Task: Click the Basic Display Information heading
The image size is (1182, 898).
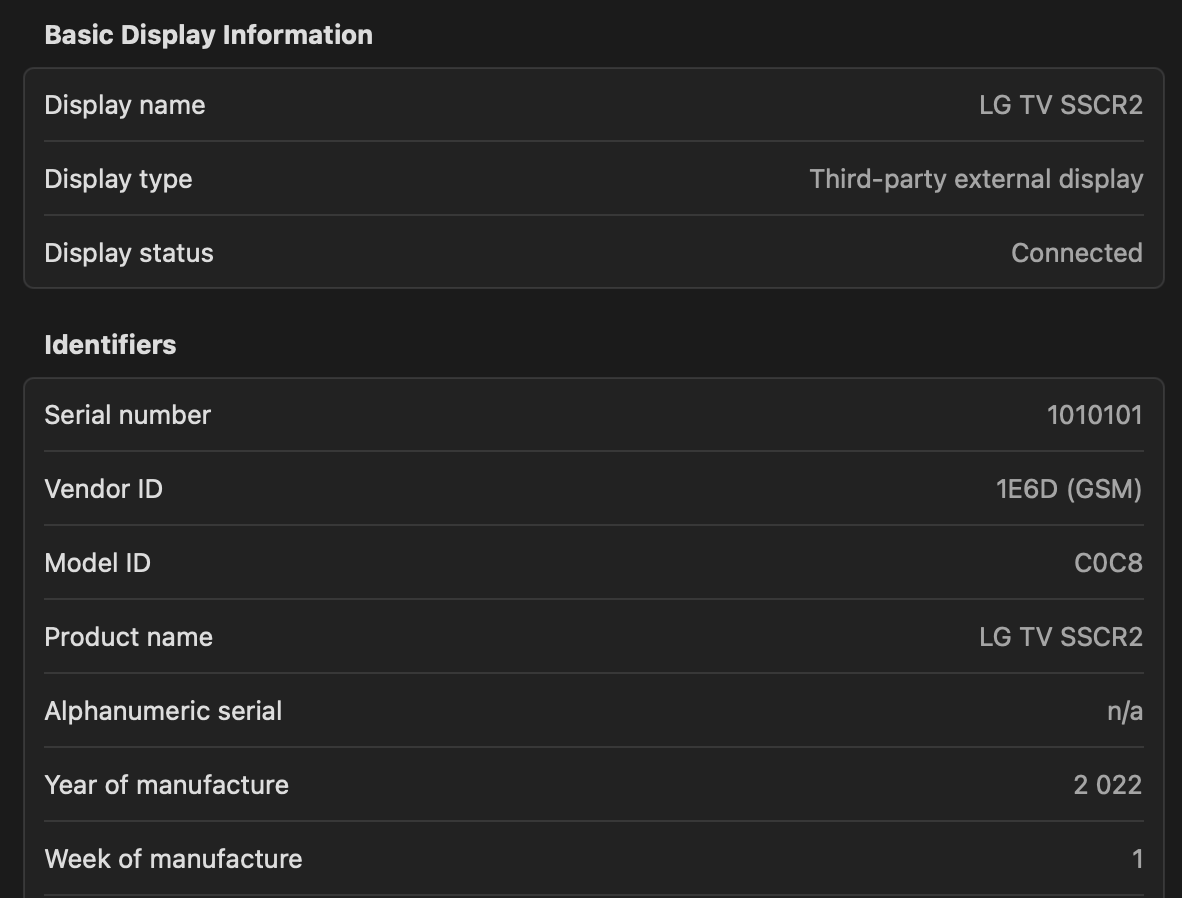Action: 208,35
